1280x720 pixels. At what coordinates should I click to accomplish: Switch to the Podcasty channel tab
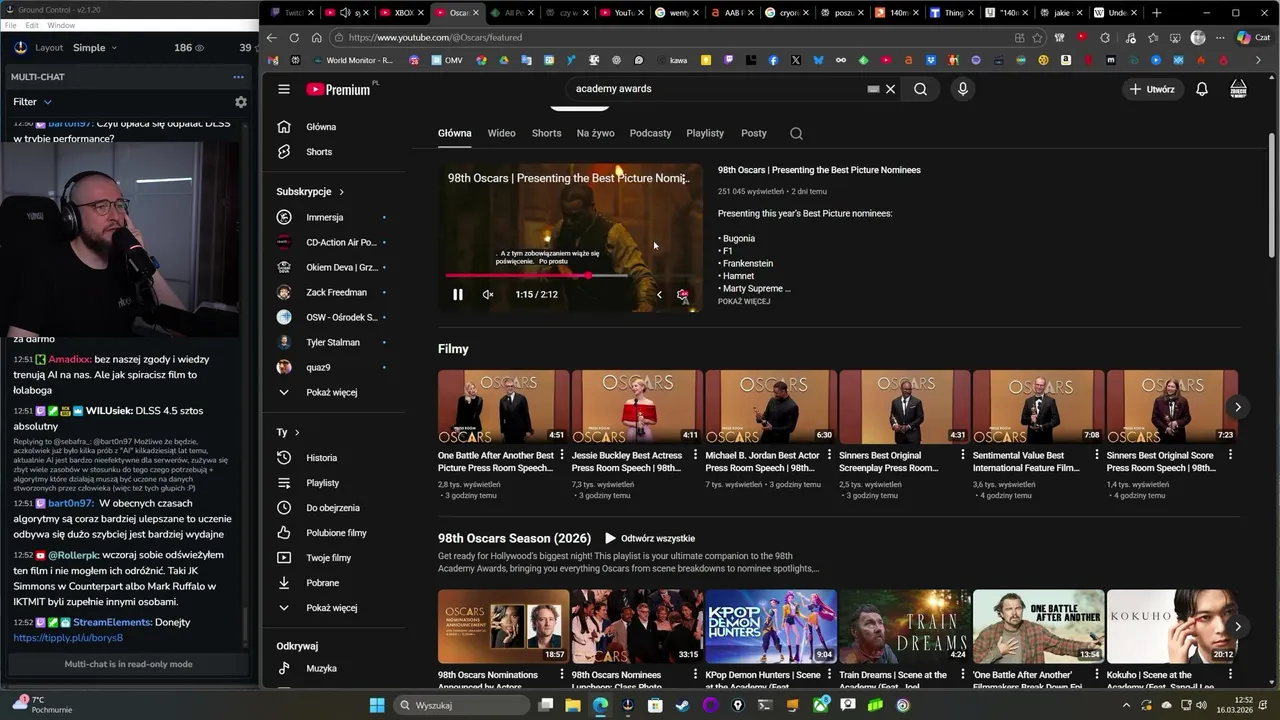click(x=650, y=133)
